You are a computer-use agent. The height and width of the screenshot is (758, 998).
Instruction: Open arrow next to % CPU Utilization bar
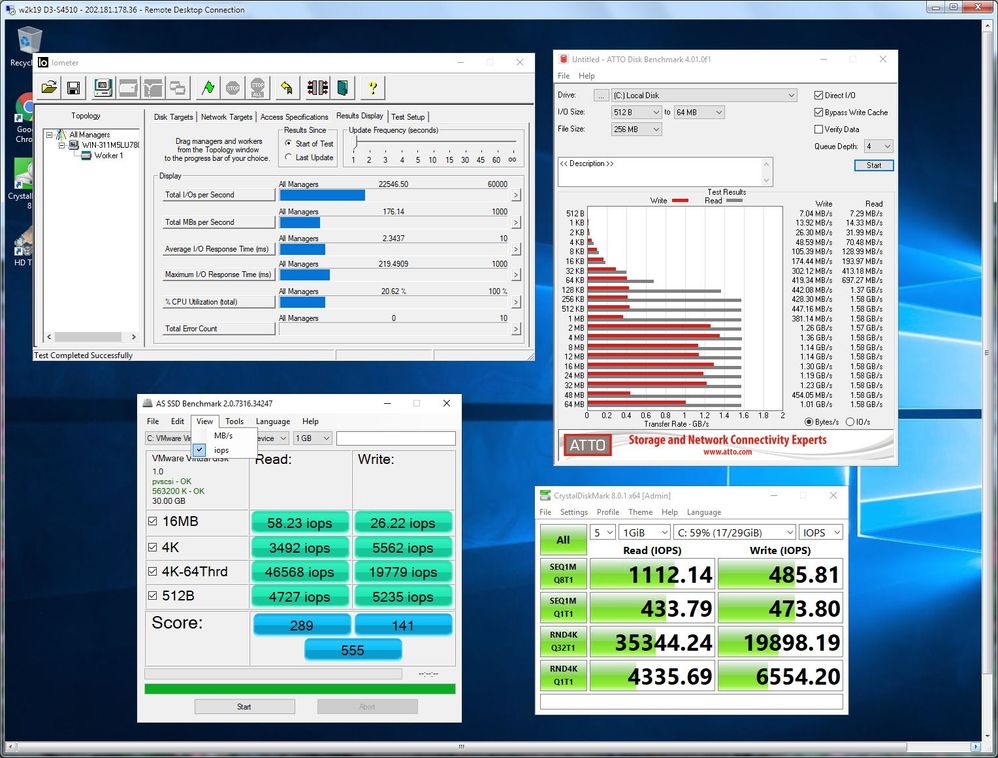[x=516, y=302]
